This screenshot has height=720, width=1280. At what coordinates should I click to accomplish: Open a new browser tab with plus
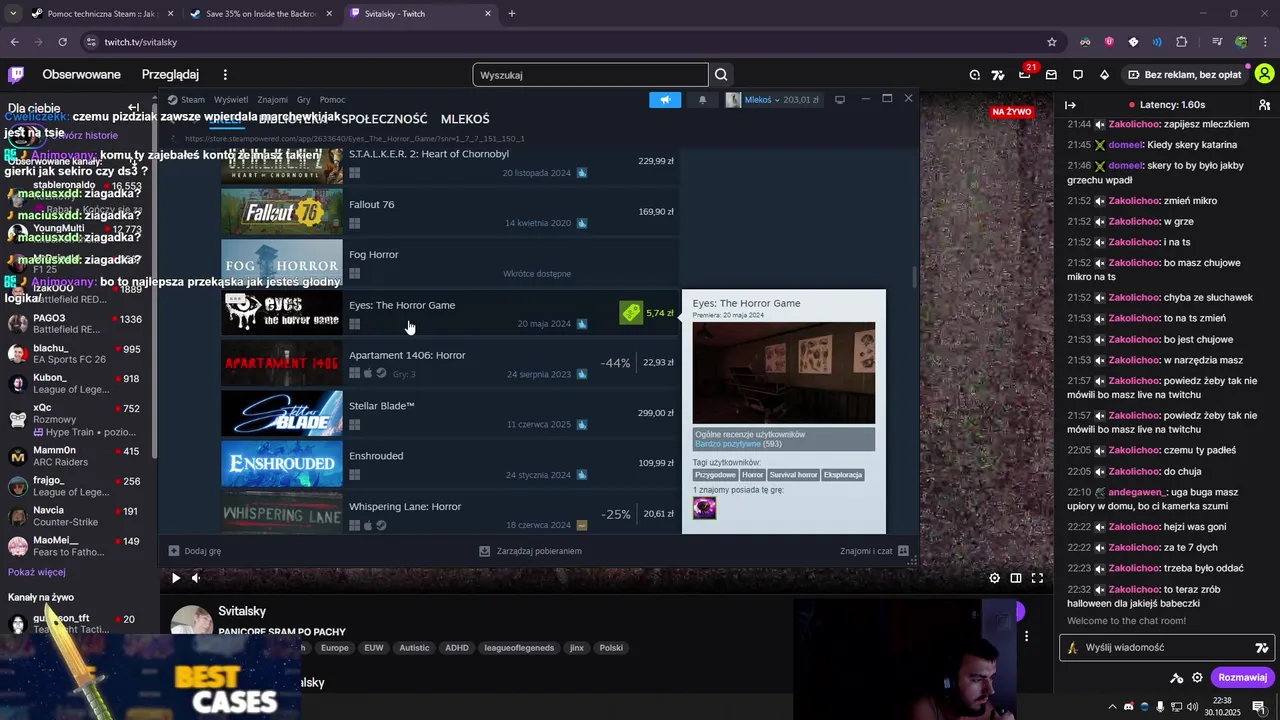[x=512, y=13]
